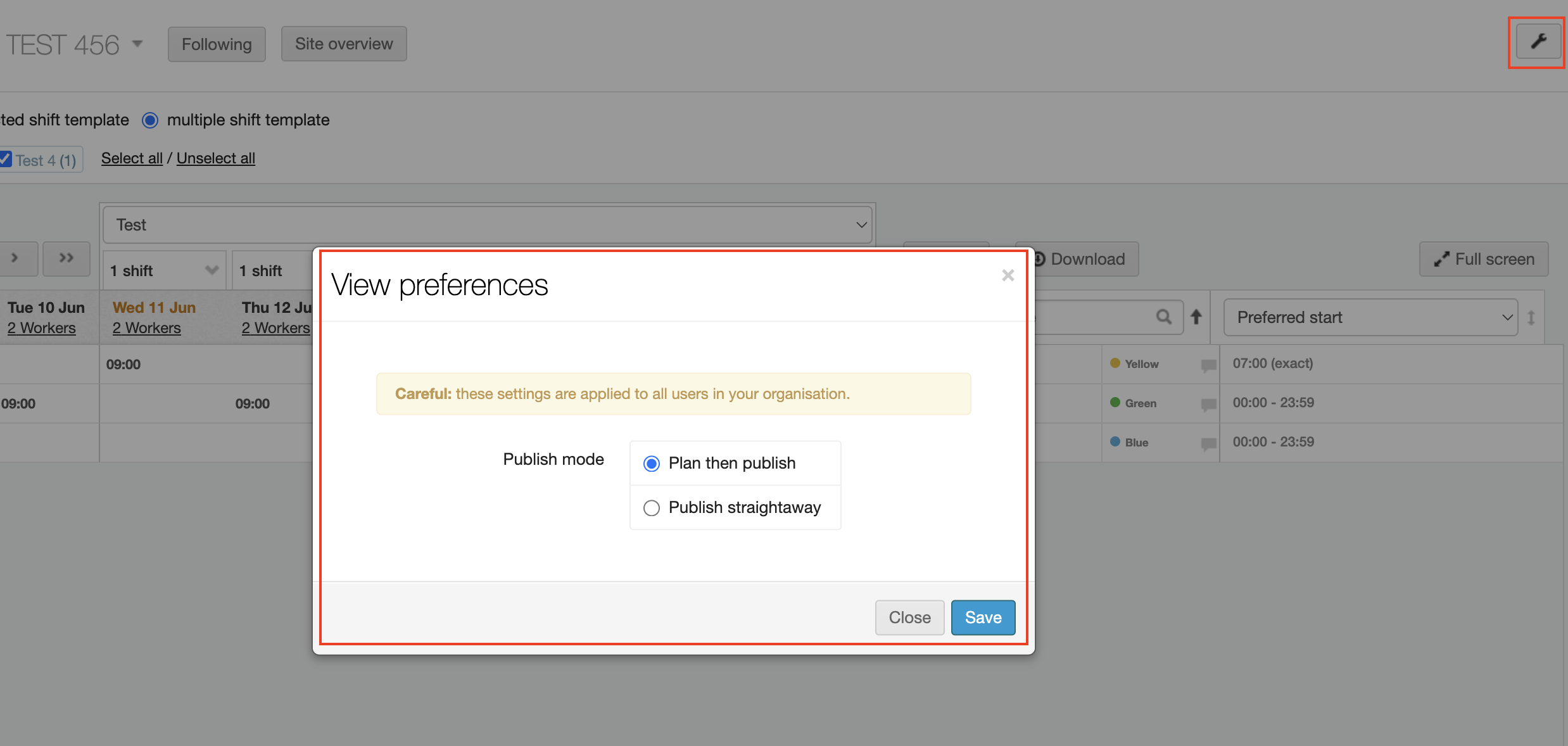Screen dimensions: 1568x746
Task: Click the comment icon in Yellow row
Action: coord(1208,365)
